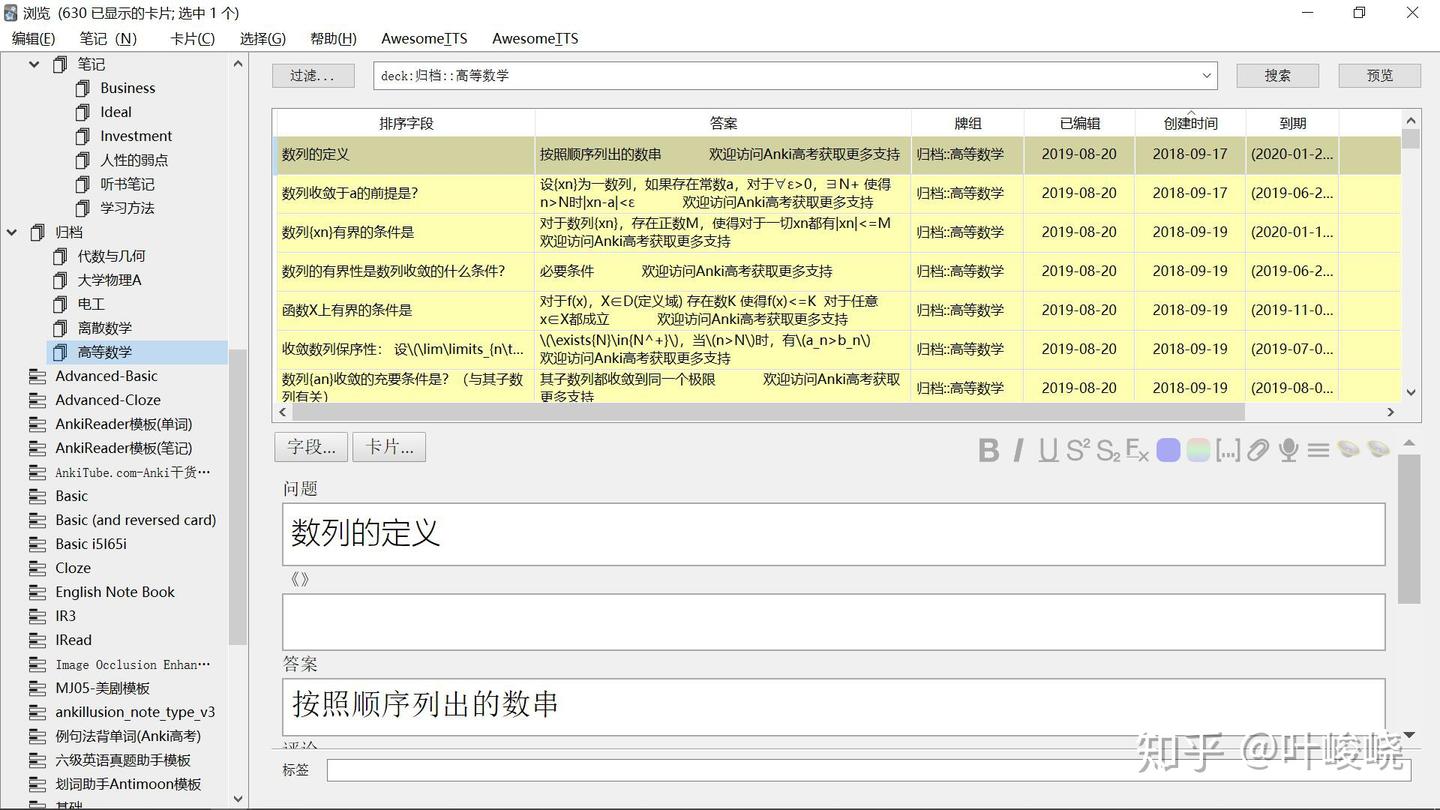Viewport: 1440px width, 810px height.
Task: Select the 高等数学 deck in the sidebar
Action: click(x=138, y=352)
